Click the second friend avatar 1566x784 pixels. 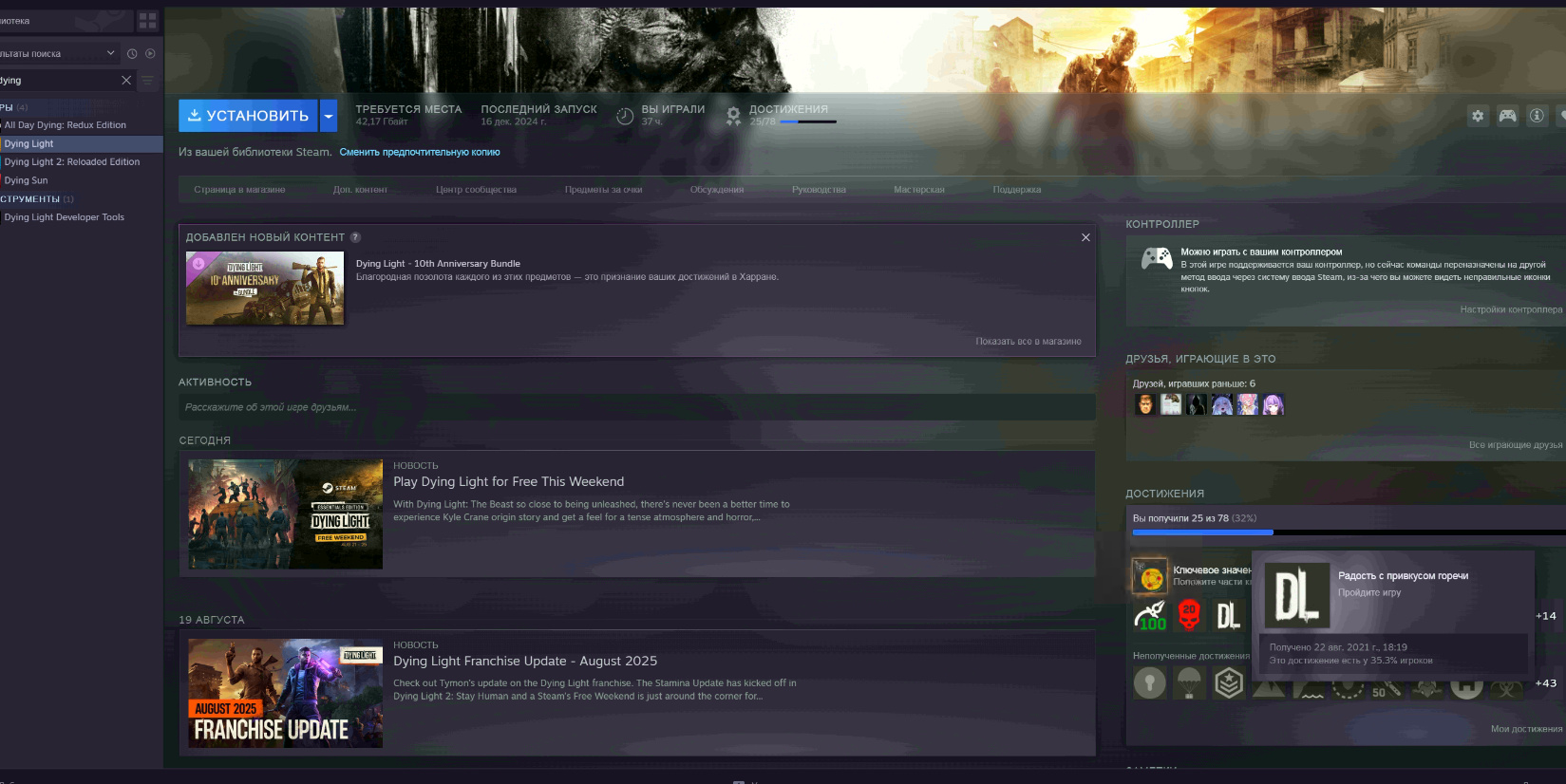[x=1171, y=404]
